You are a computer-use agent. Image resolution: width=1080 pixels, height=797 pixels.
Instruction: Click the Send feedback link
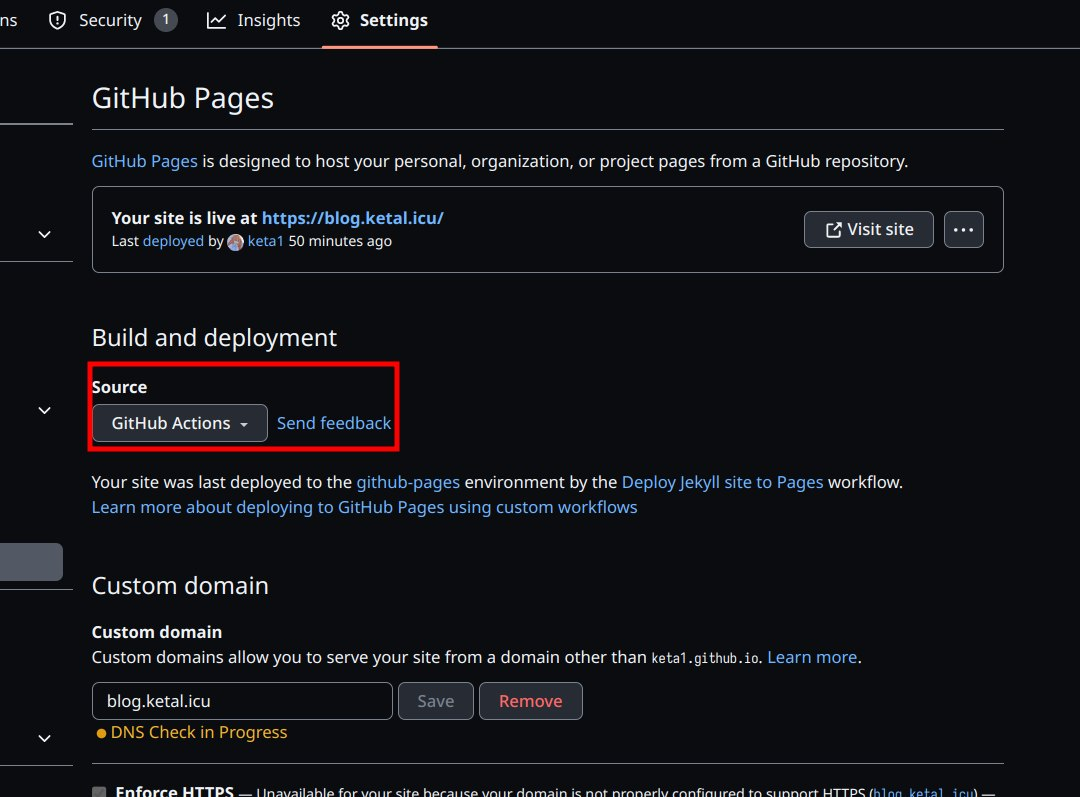[x=334, y=423]
